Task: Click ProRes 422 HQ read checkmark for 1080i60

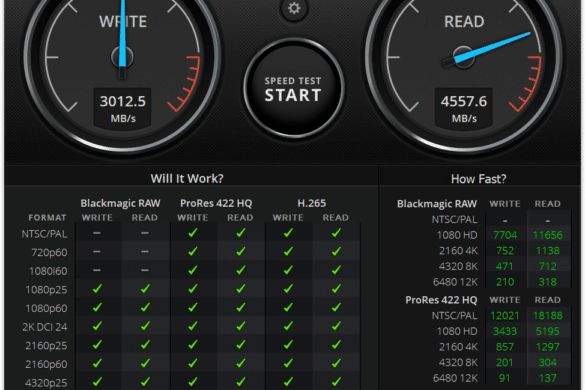Action: (x=241, y=270)
